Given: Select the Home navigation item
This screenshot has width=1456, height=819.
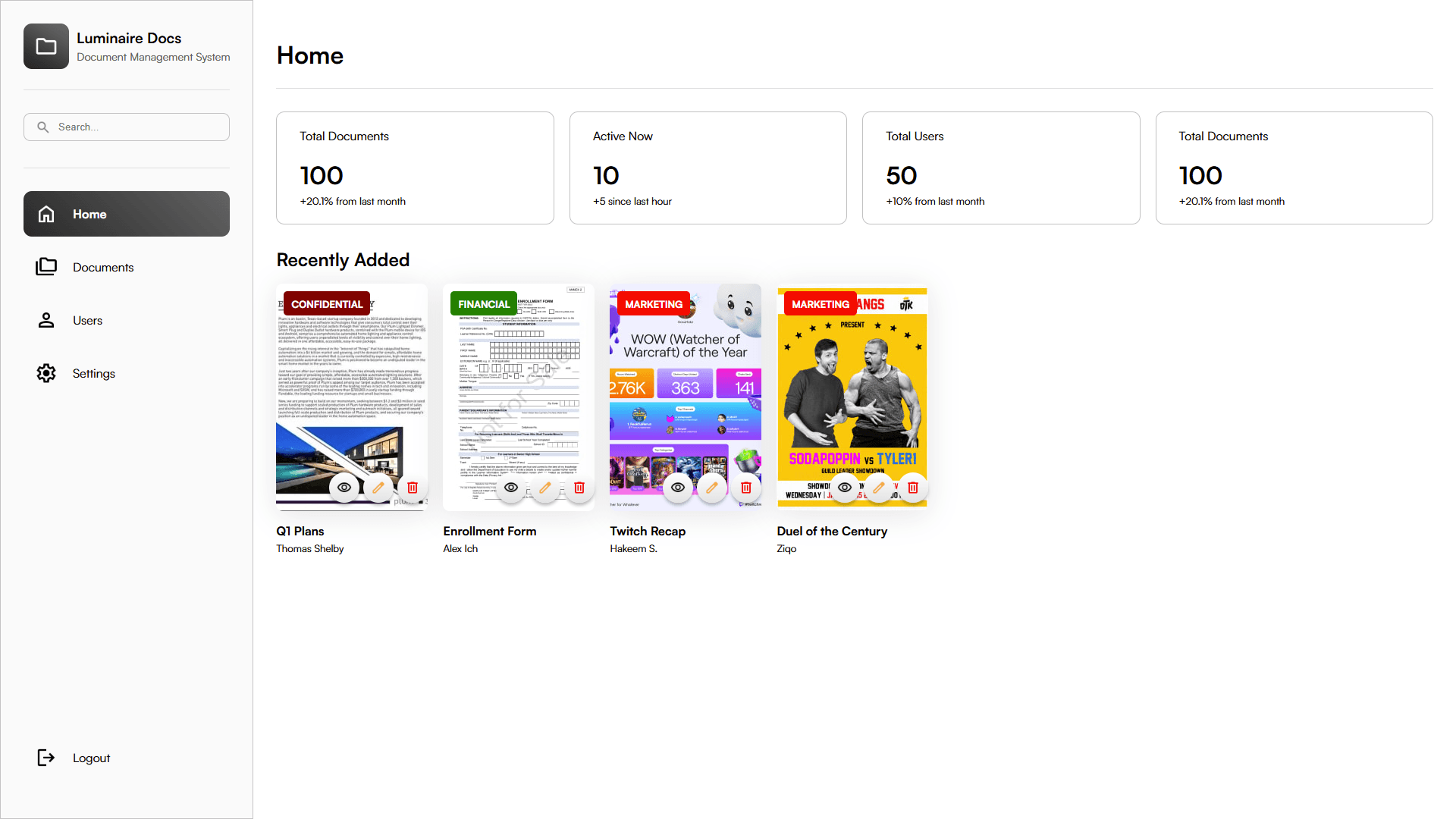Looking at the screenshot, I should point(127,214).
